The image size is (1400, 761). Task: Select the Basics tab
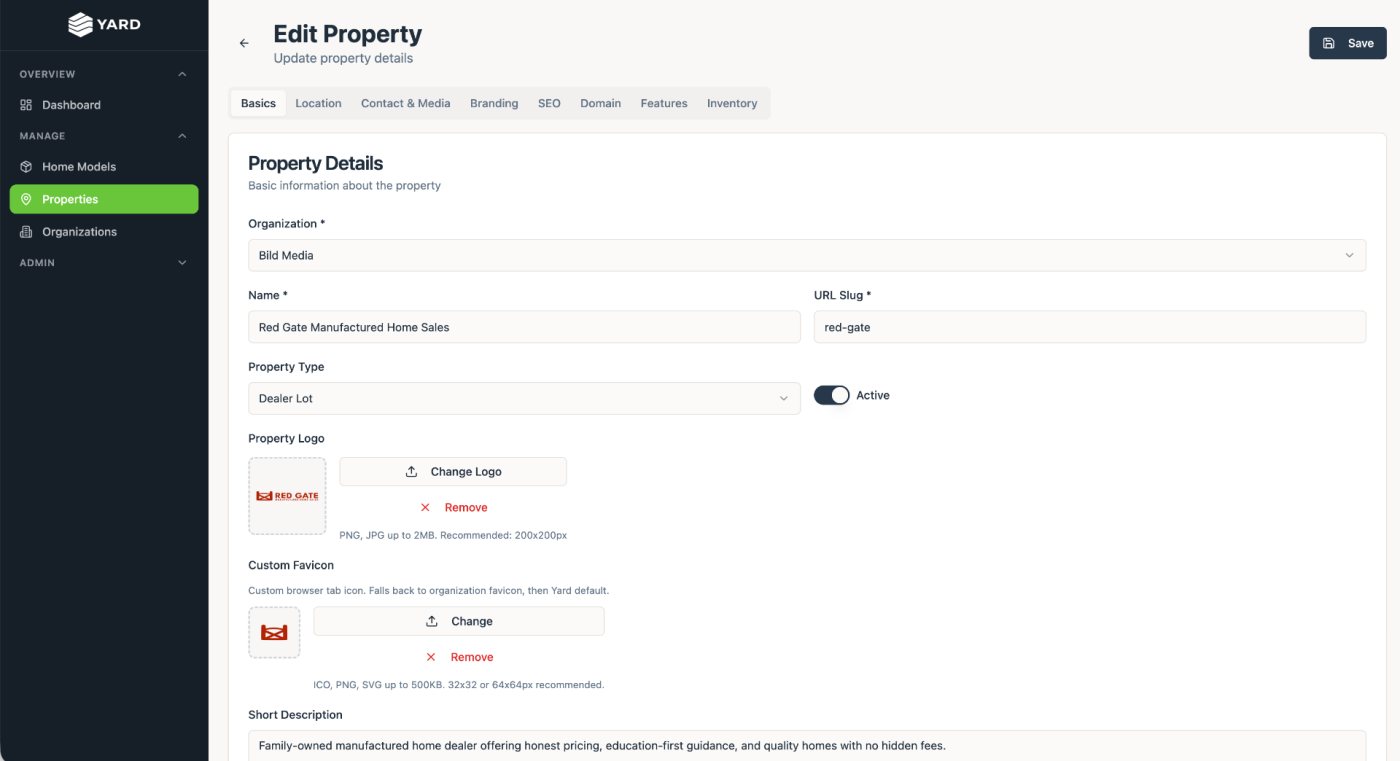pos(258,103)
